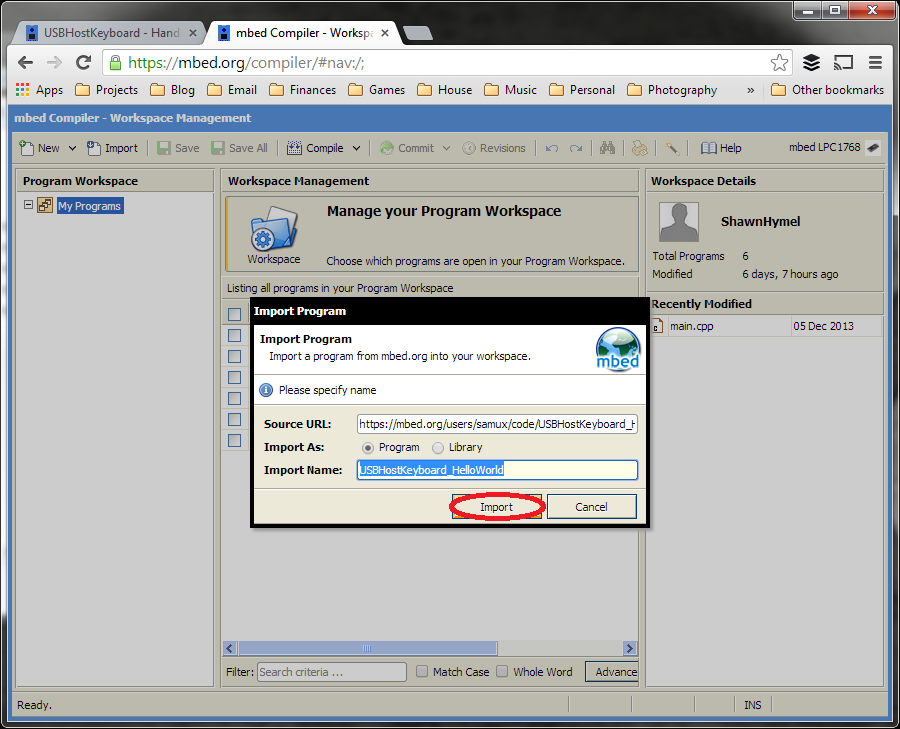The width and height of the screenshot is (900, 729).
Task: Select the Library radio button
Action: [x=438, y=448]
